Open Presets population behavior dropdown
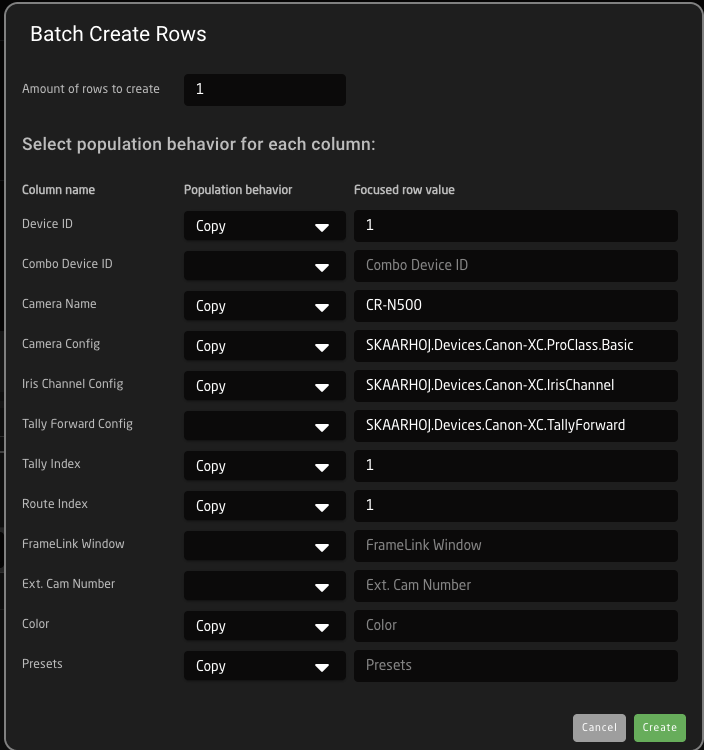 (264, 666)
